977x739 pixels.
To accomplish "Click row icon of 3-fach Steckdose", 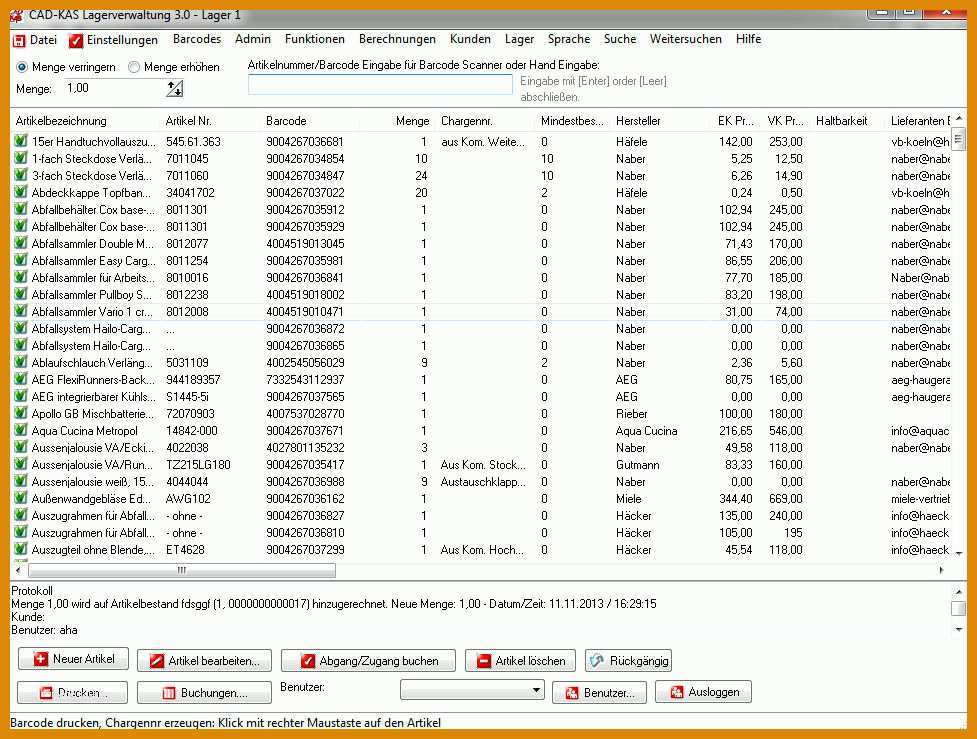I will 21,175.
